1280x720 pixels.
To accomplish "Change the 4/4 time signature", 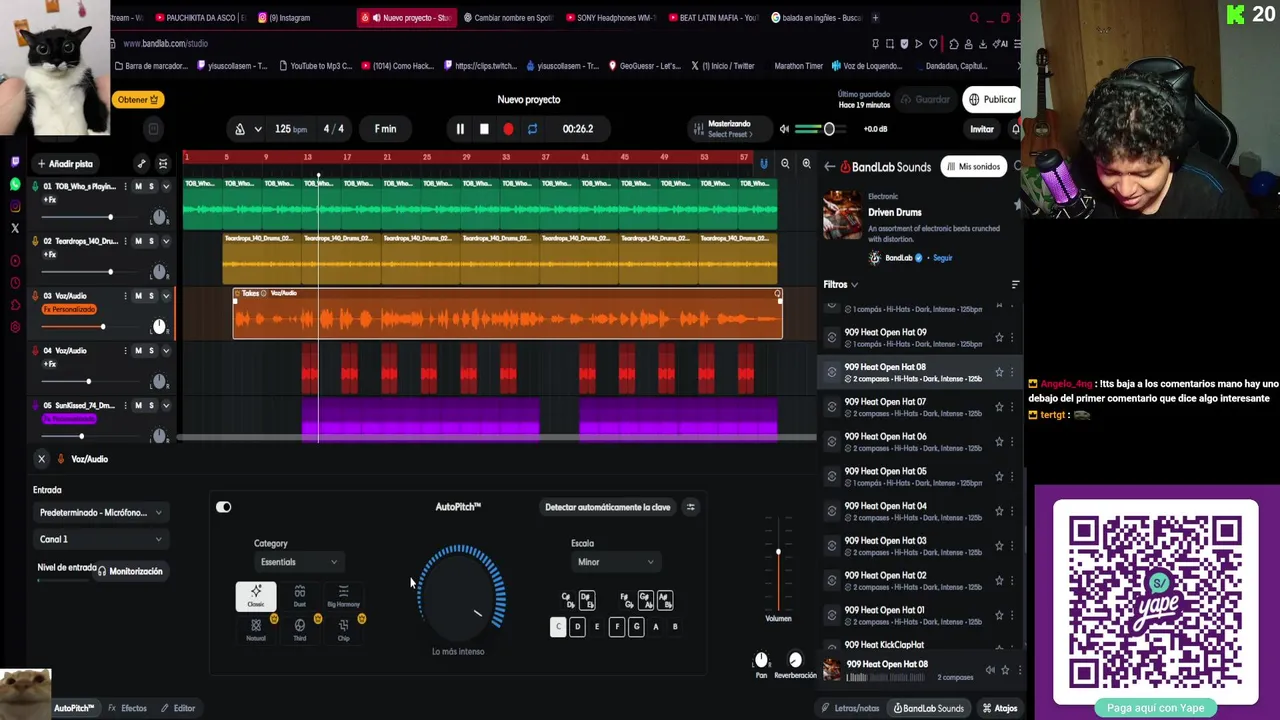I will point(334,129).
